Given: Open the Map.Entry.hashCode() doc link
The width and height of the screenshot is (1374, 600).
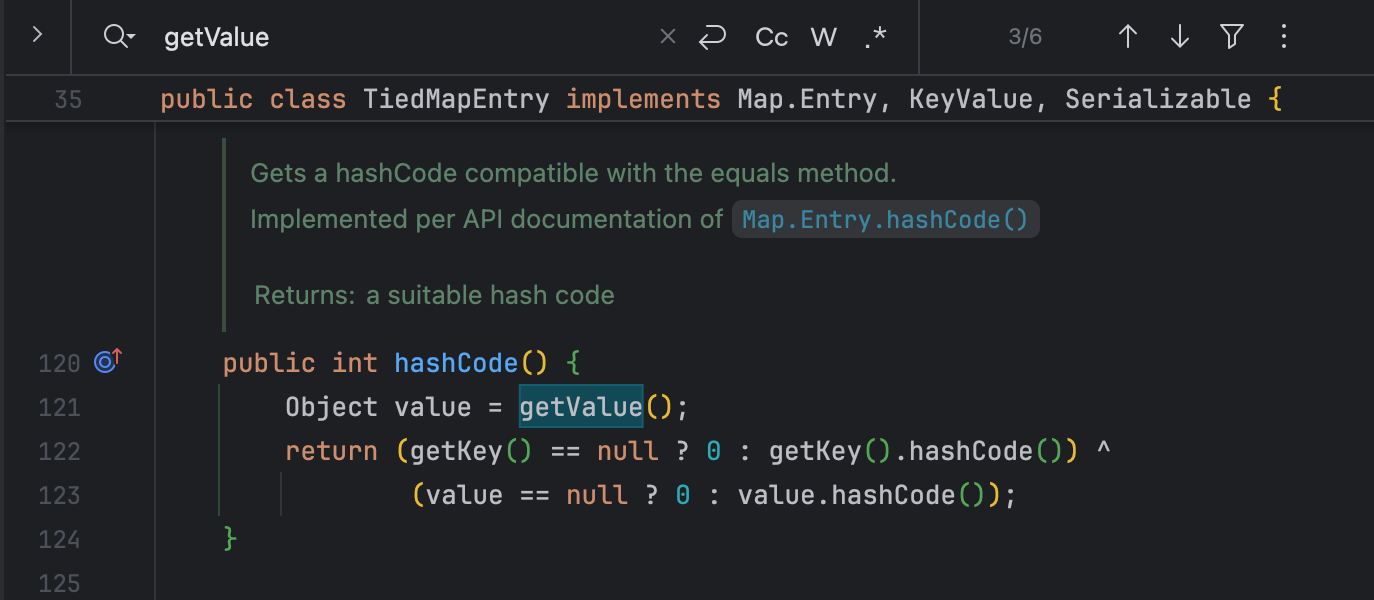Looking at the screenshot, I should tap(885, 219).
